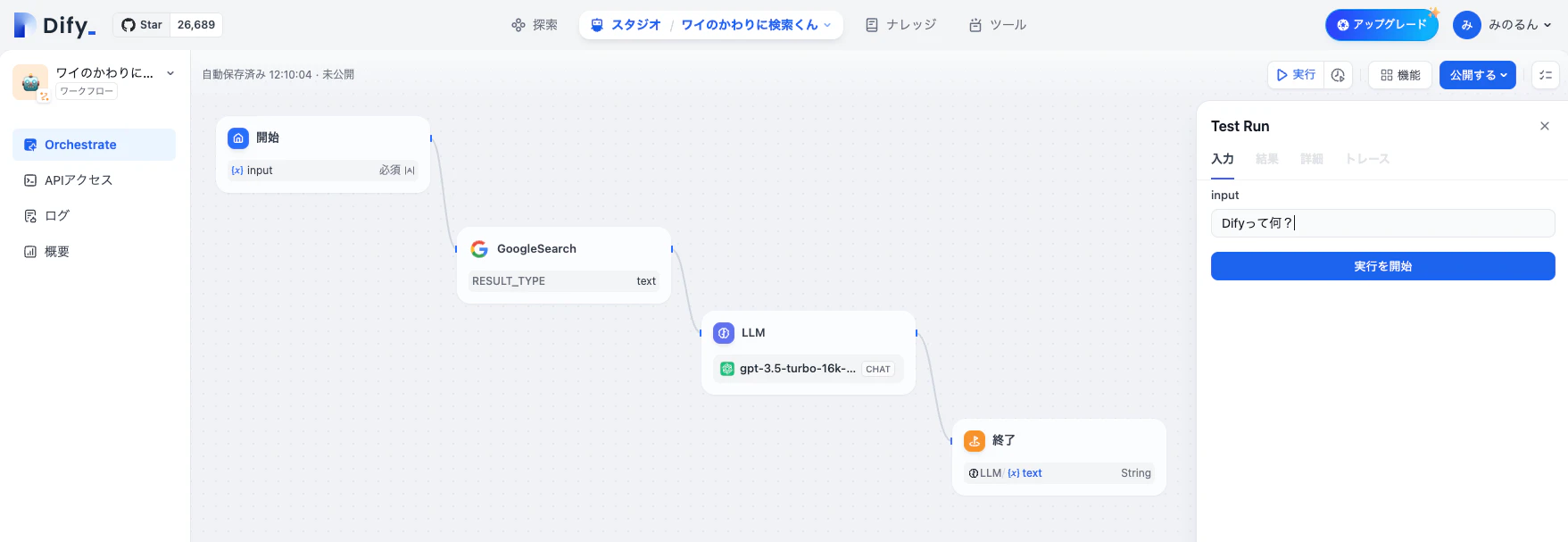Click the gpt-3.5-turbo-16k model row
Image resolution: width=1568 pixels, height=542 pixels.
(809, 369)
